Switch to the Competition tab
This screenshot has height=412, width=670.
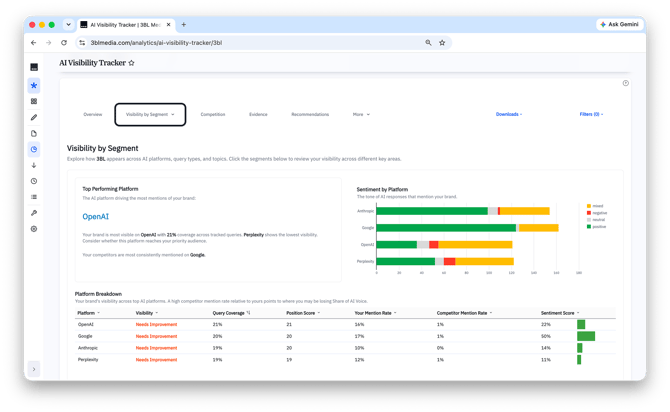click(x=213, y=115)
